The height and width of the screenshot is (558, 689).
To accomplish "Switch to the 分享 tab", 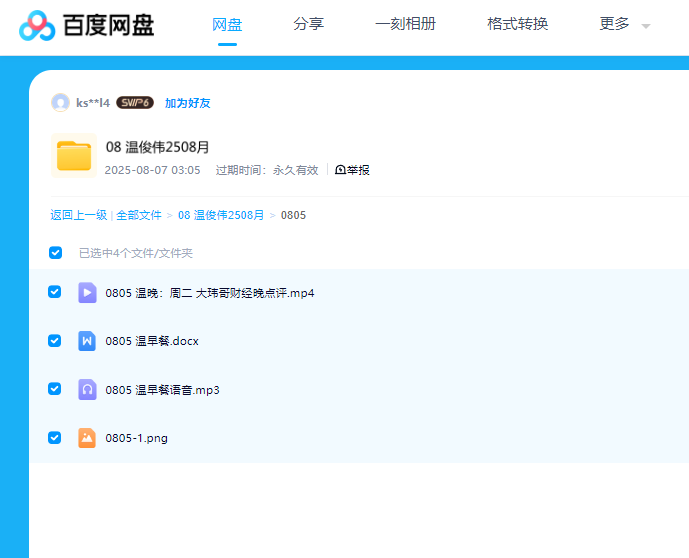I will pyautogui.click(x=309, y=24).
